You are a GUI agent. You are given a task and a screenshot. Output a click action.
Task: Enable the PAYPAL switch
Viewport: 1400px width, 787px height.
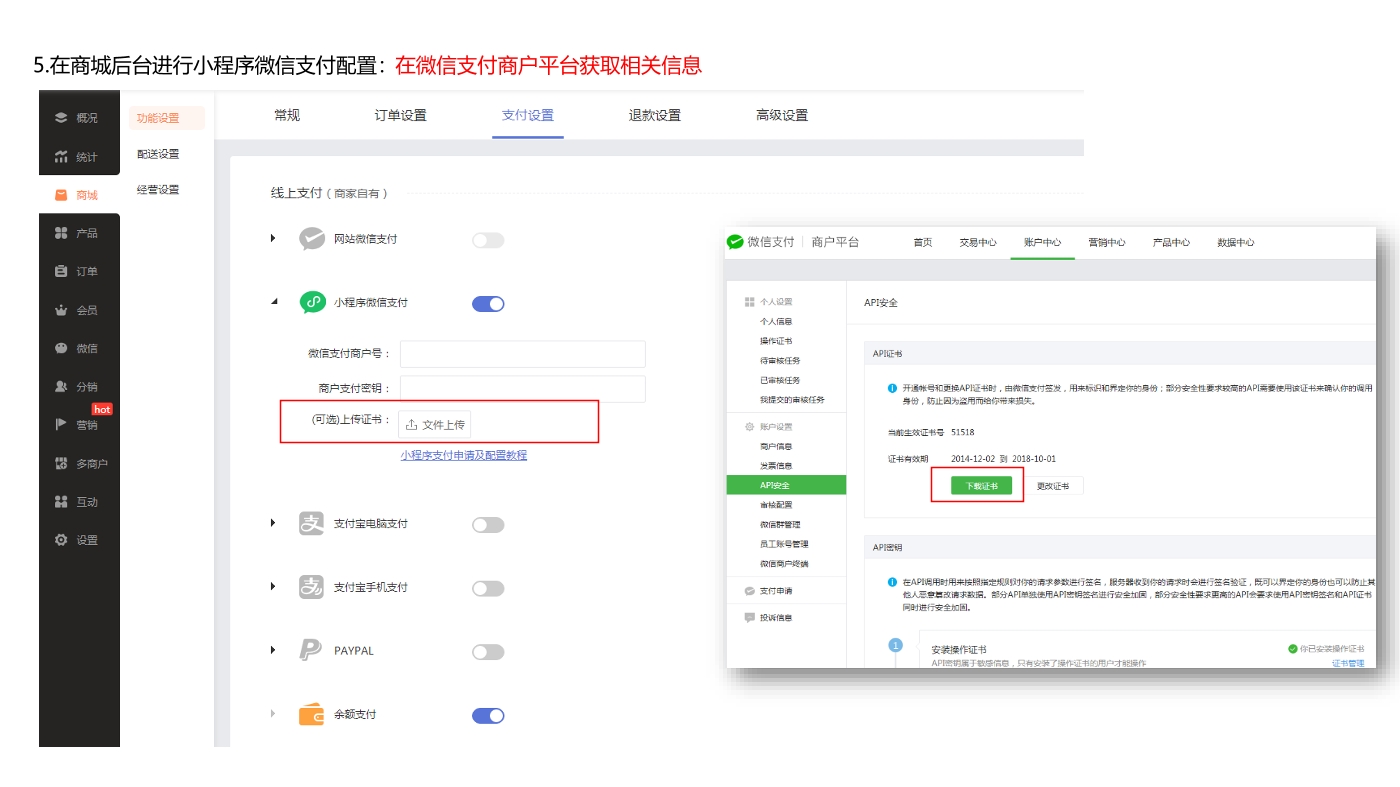point(488,652)
